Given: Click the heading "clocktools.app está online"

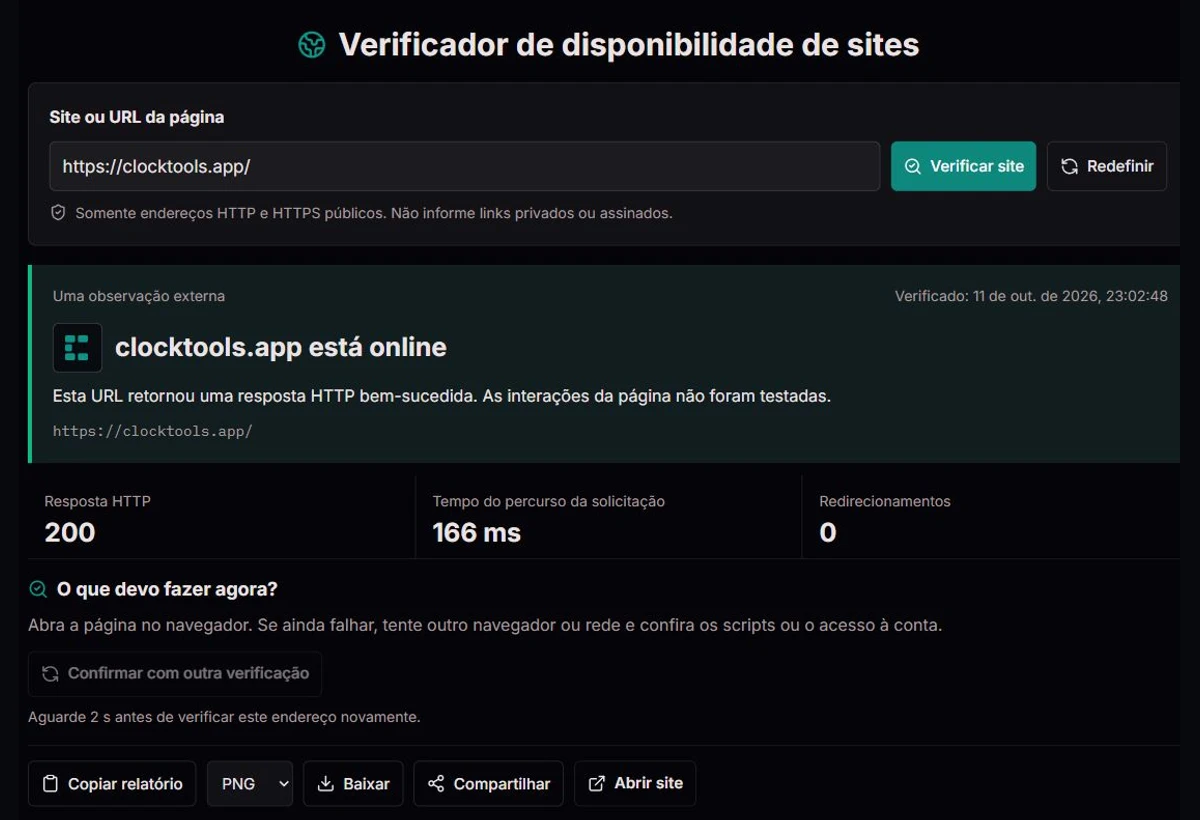Looking at the screenshot, I should click(x=281, y=348).
